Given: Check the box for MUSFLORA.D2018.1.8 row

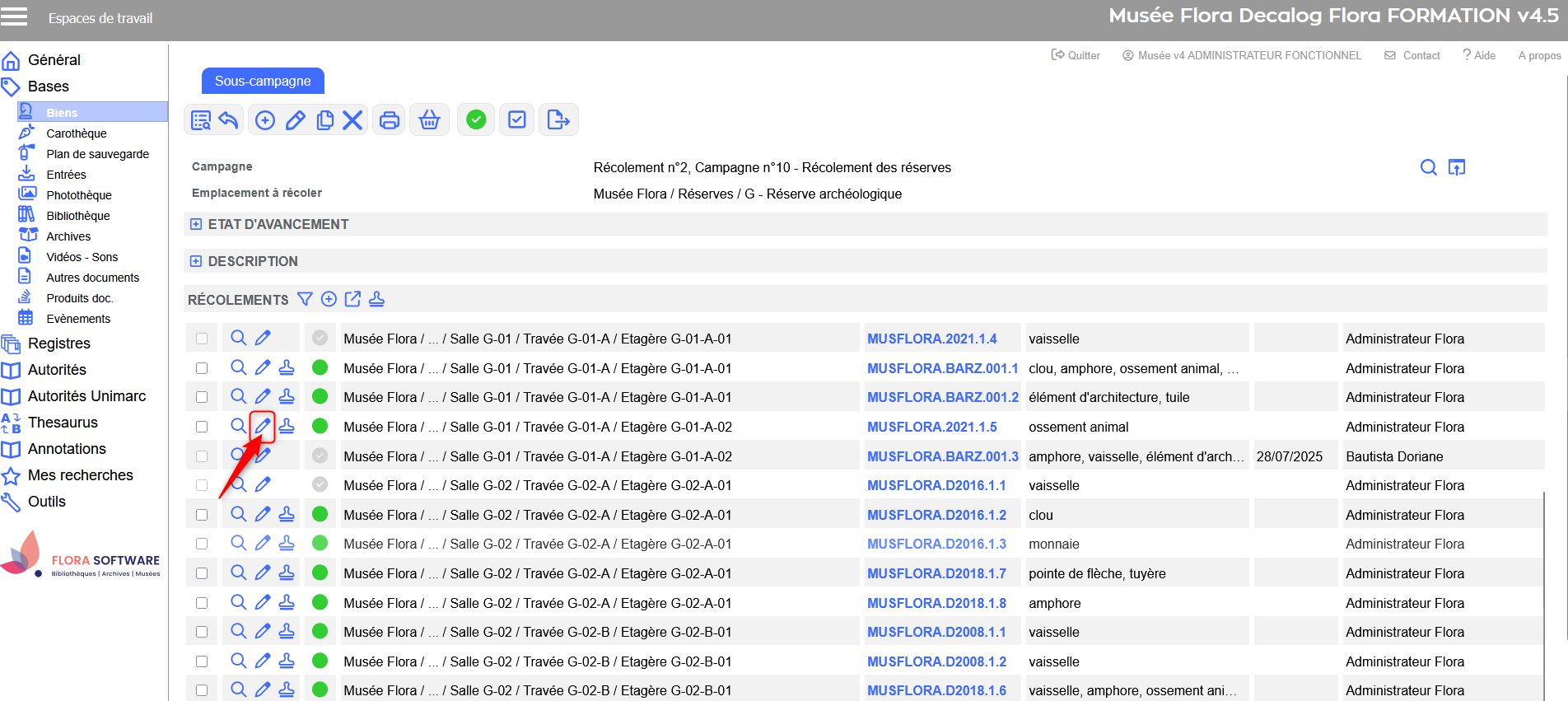Looking at the screenshot, I should (202, 603).
